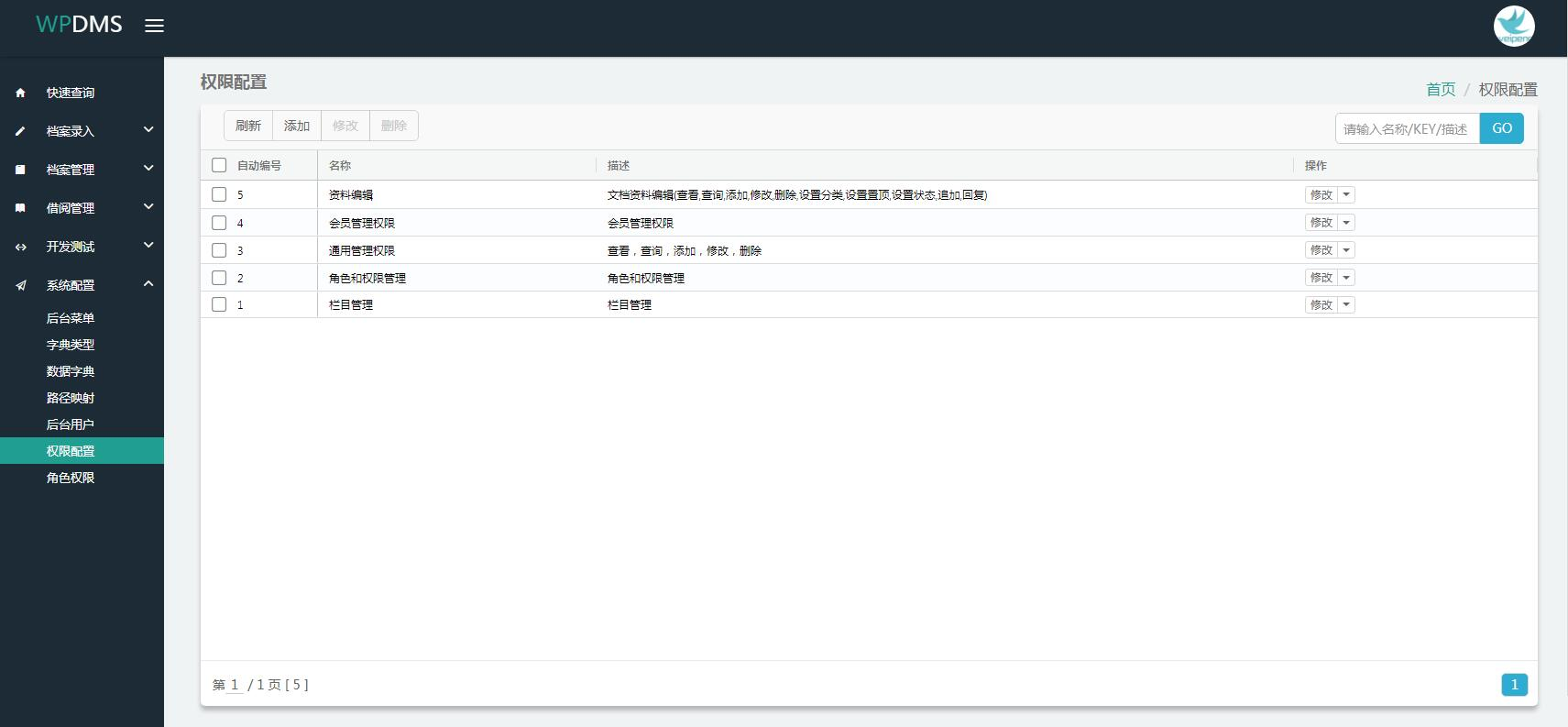Click pagination button 1

[1514, 685]
